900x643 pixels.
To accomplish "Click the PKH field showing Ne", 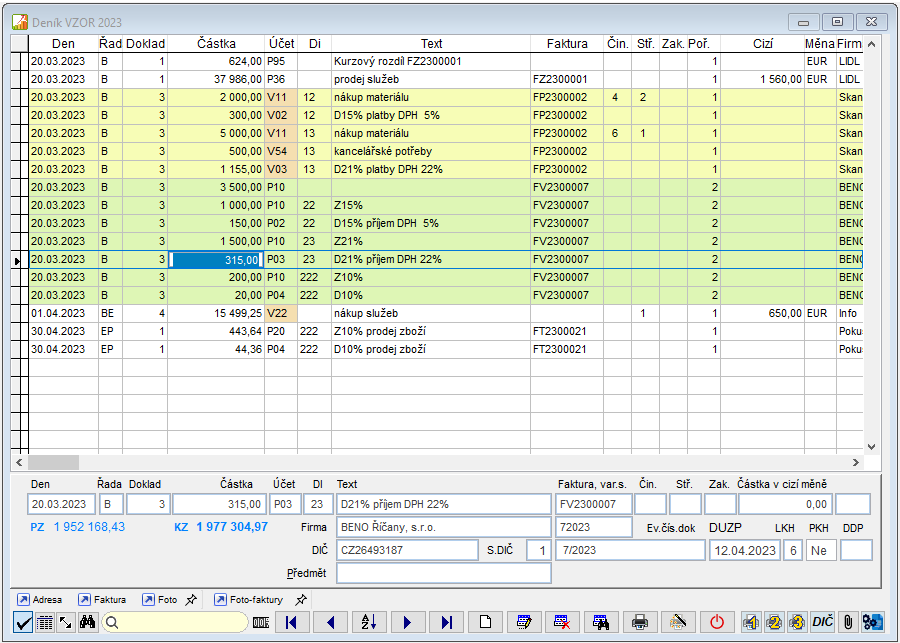I will [x=821, y=551].
